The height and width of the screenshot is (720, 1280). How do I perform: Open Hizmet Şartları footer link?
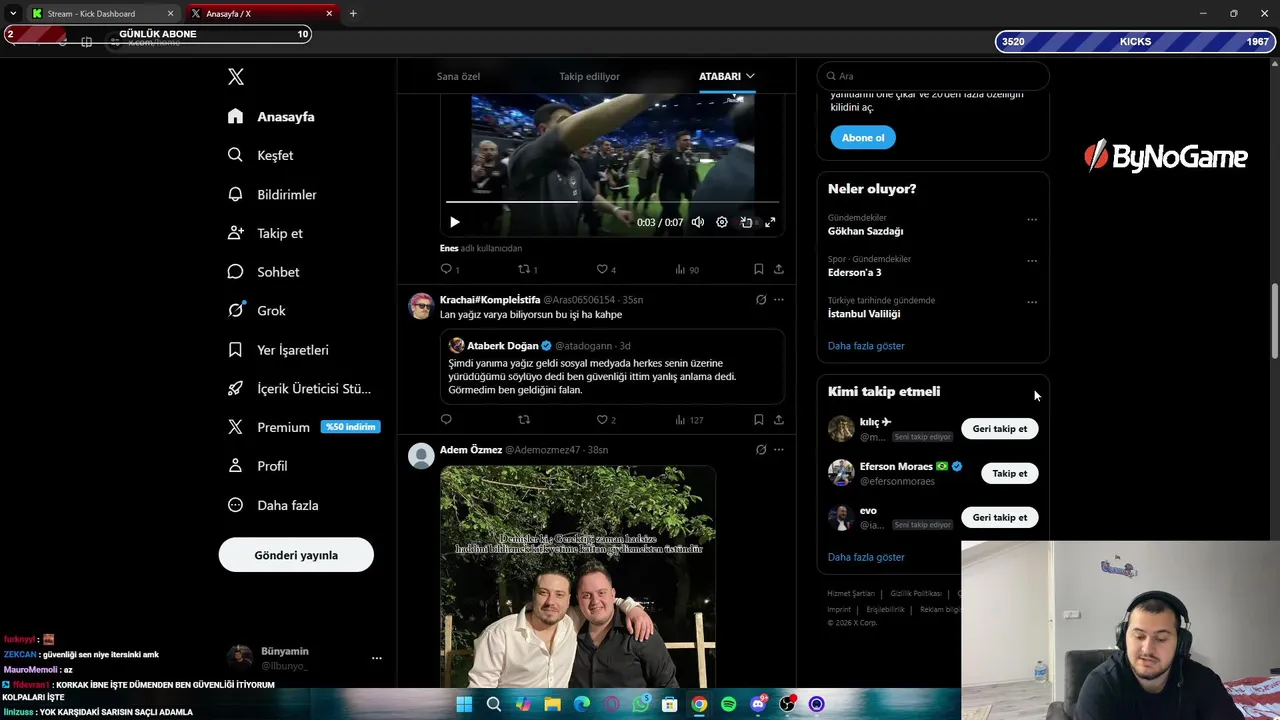[851, 594]
